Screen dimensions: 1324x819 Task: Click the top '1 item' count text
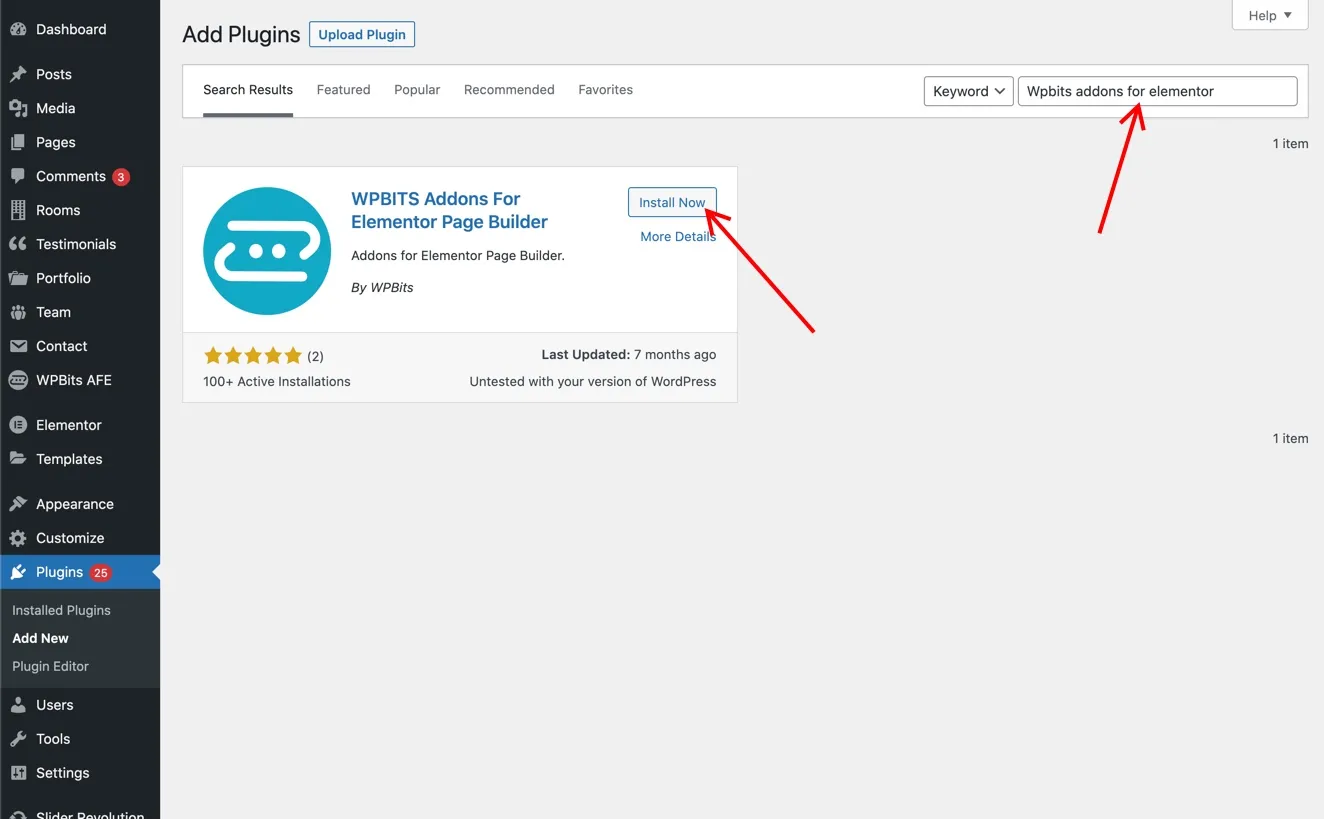pos(1290,144)
